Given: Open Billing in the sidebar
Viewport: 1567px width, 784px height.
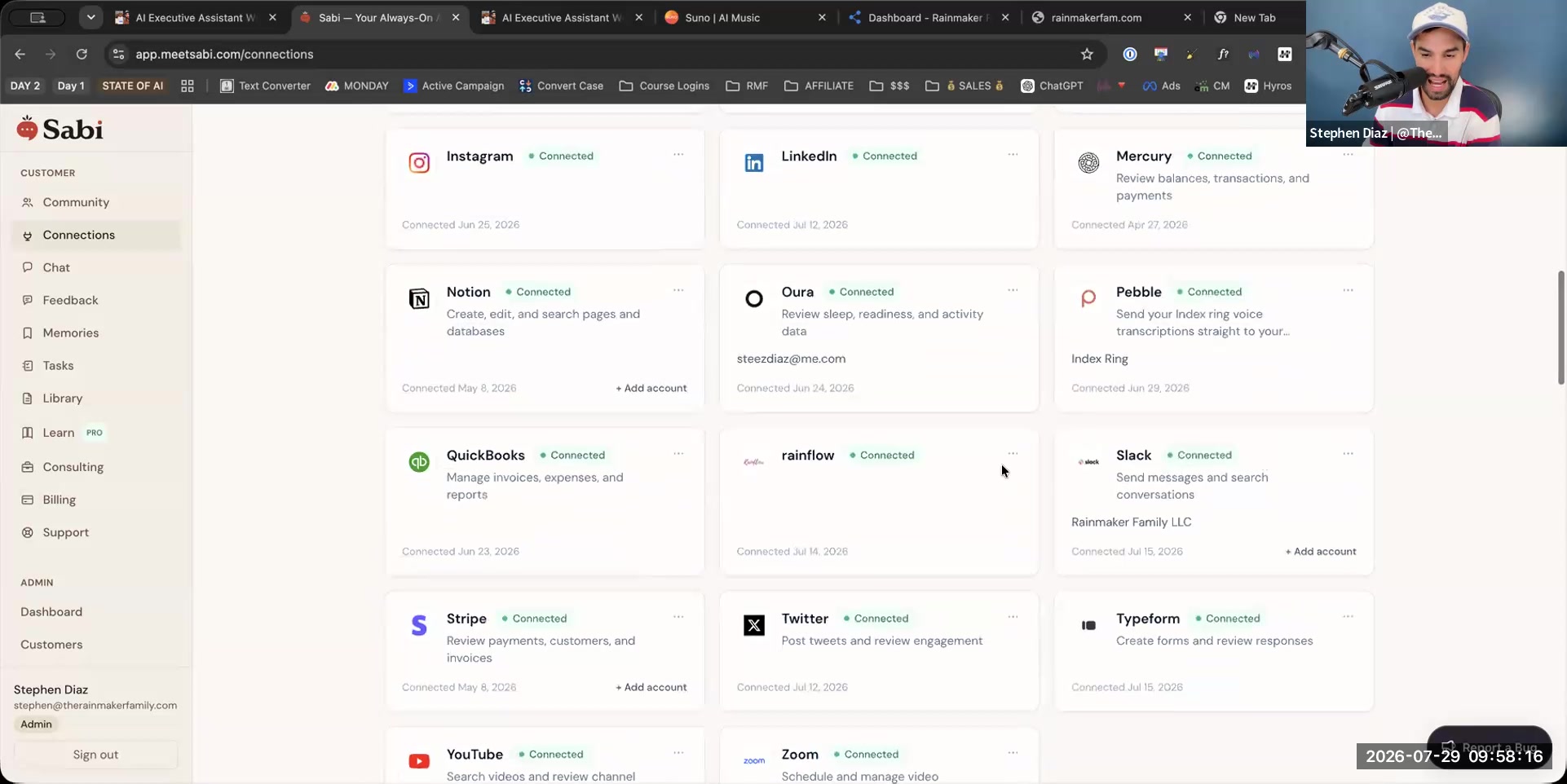Looking at the screenshot, I should coord(96,500).
